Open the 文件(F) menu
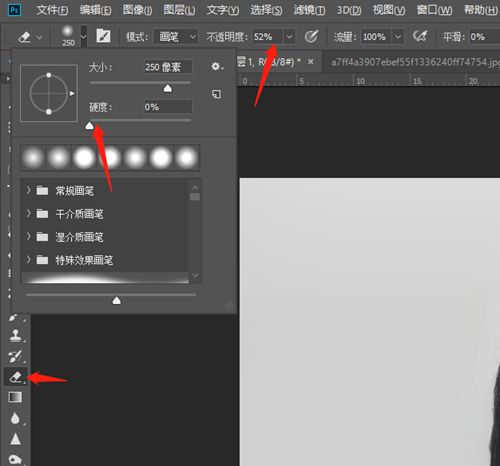This screenshot has height=466, width=500. (x=52, y=10)
